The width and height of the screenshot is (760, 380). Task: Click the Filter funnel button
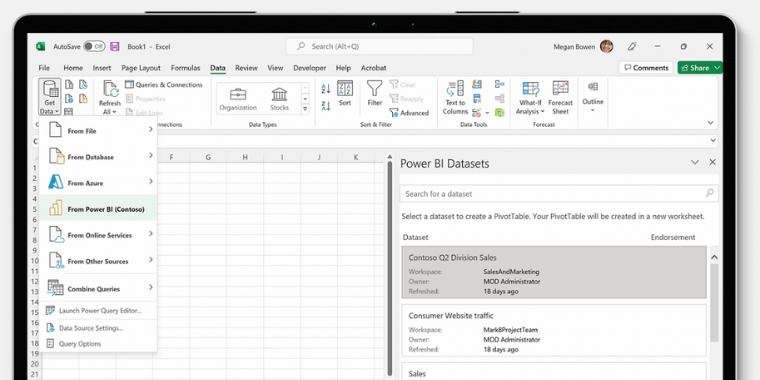click(x=374, y=93)
